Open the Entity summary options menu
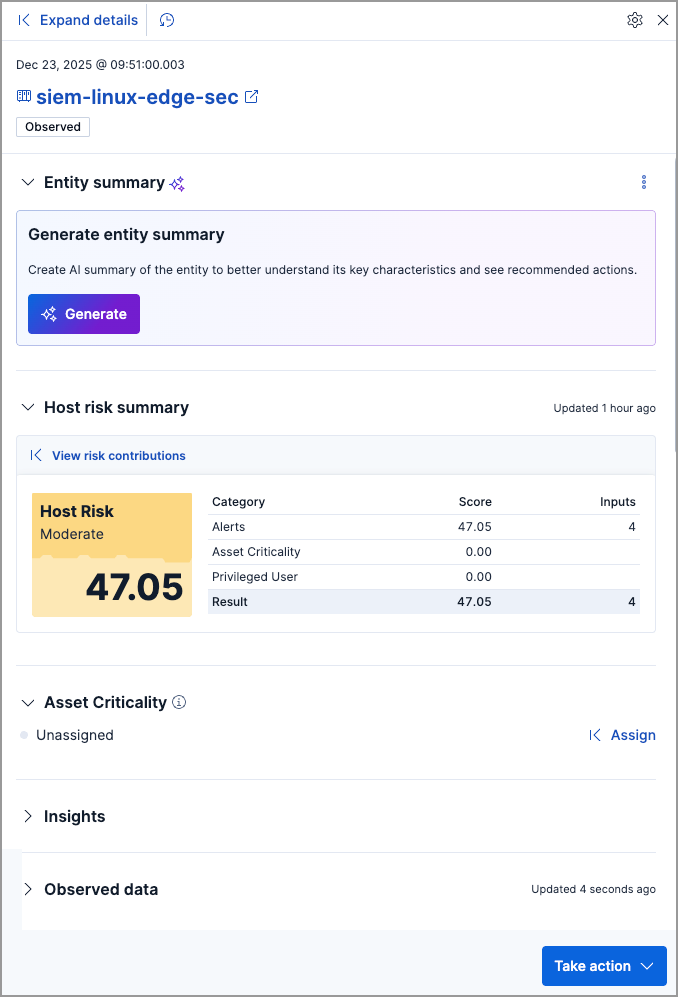 pyautogui.click(x=644, y=182)
